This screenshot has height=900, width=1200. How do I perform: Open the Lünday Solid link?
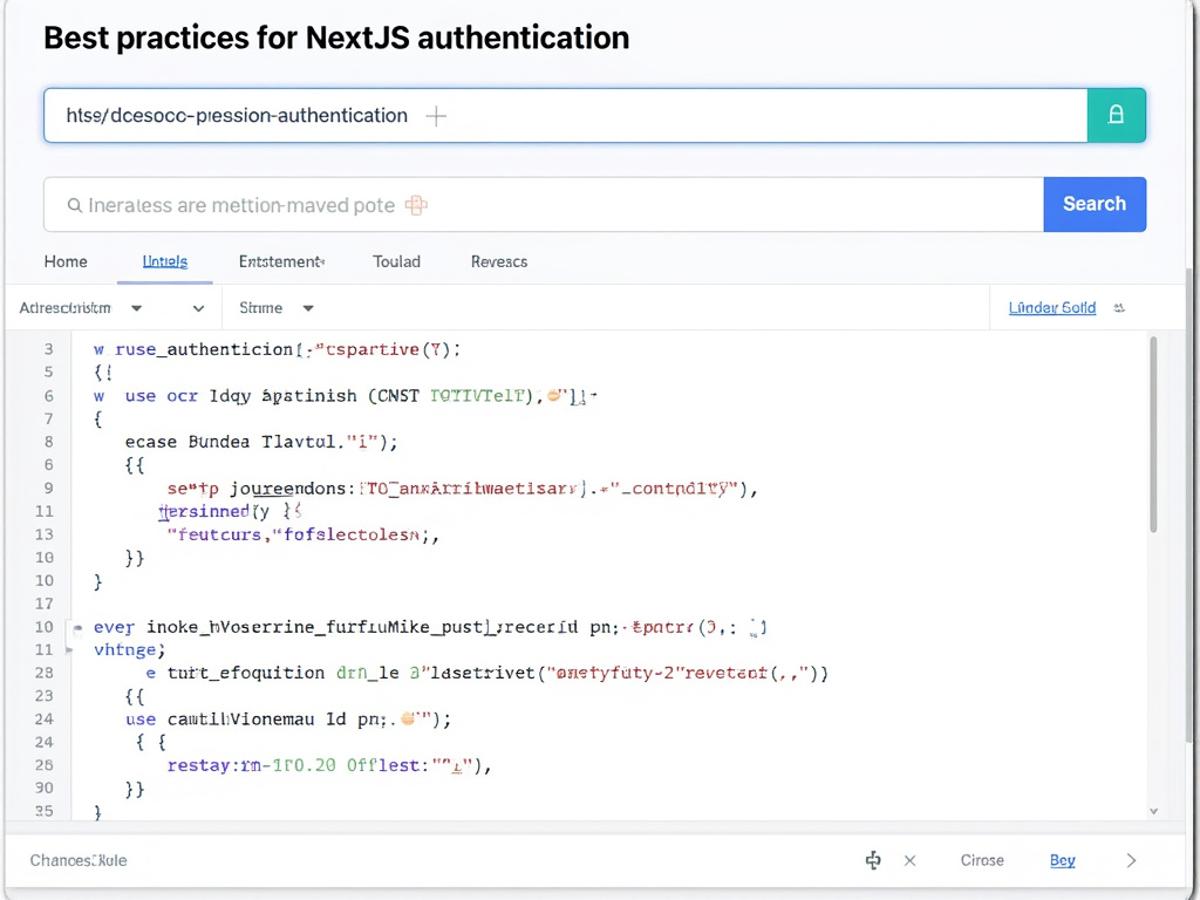1052,308
